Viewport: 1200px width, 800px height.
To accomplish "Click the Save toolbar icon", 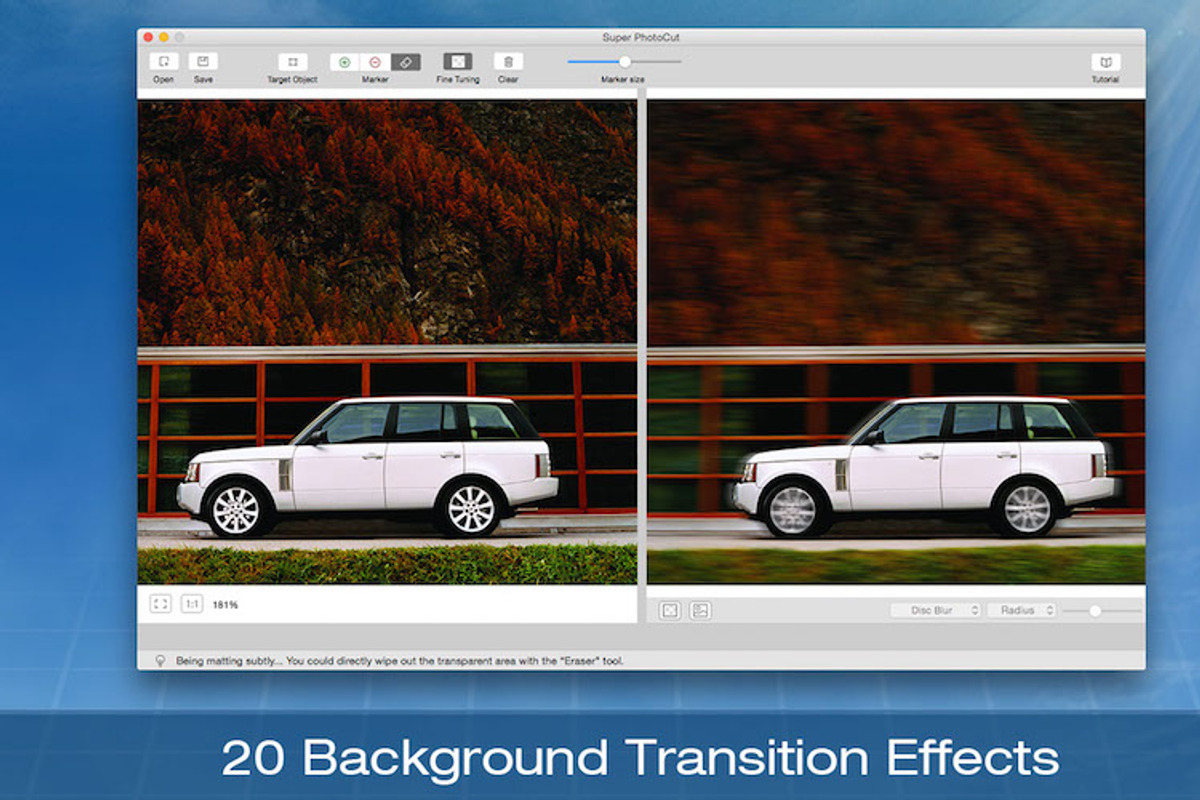I will pos(203,62).
